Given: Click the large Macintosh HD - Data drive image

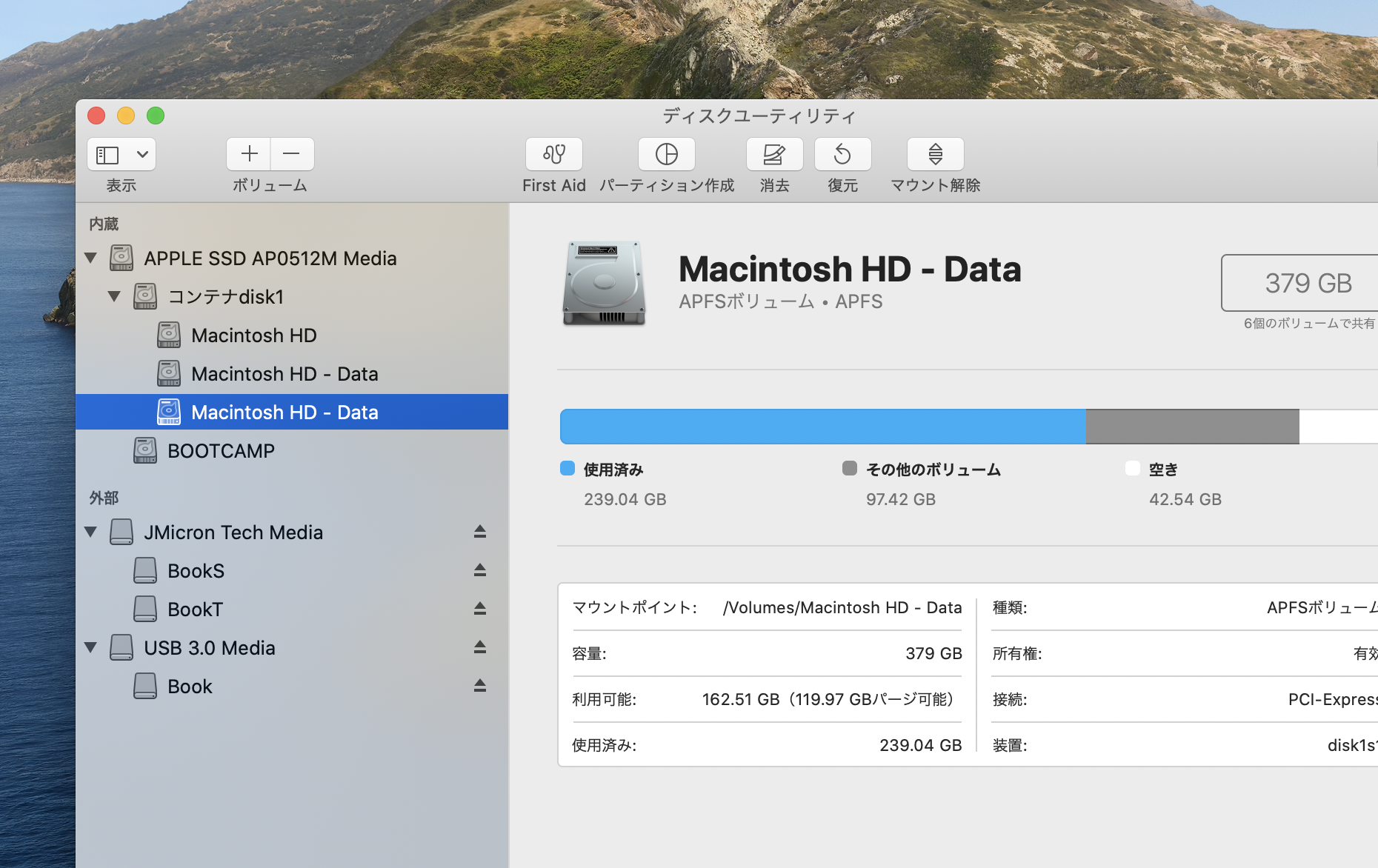Looking at the screenshot, I should (x=604, y=284).
